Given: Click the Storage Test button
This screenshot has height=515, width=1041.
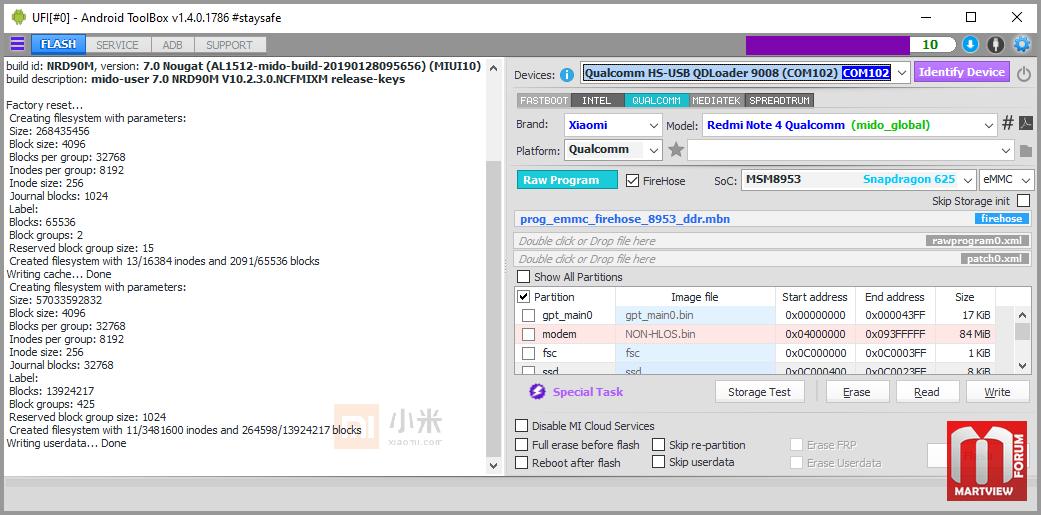Looking at the screenshot, I should click(x=759, y=392).
